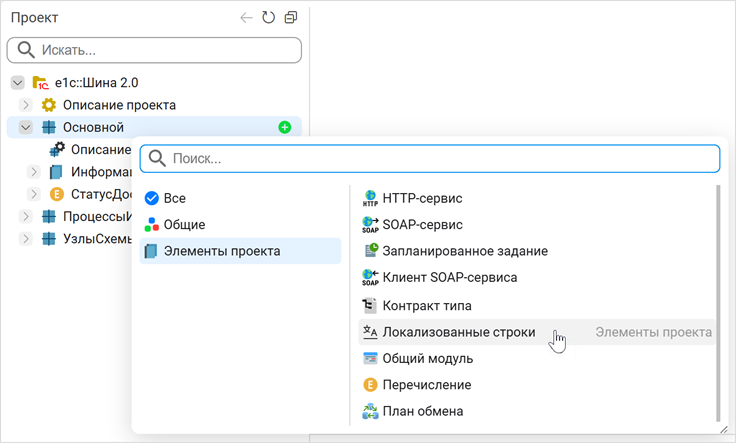Click the Запланированное задание clock icon
Image resolution: width=736 pixels, height=443 pixels.
(371, 250)
